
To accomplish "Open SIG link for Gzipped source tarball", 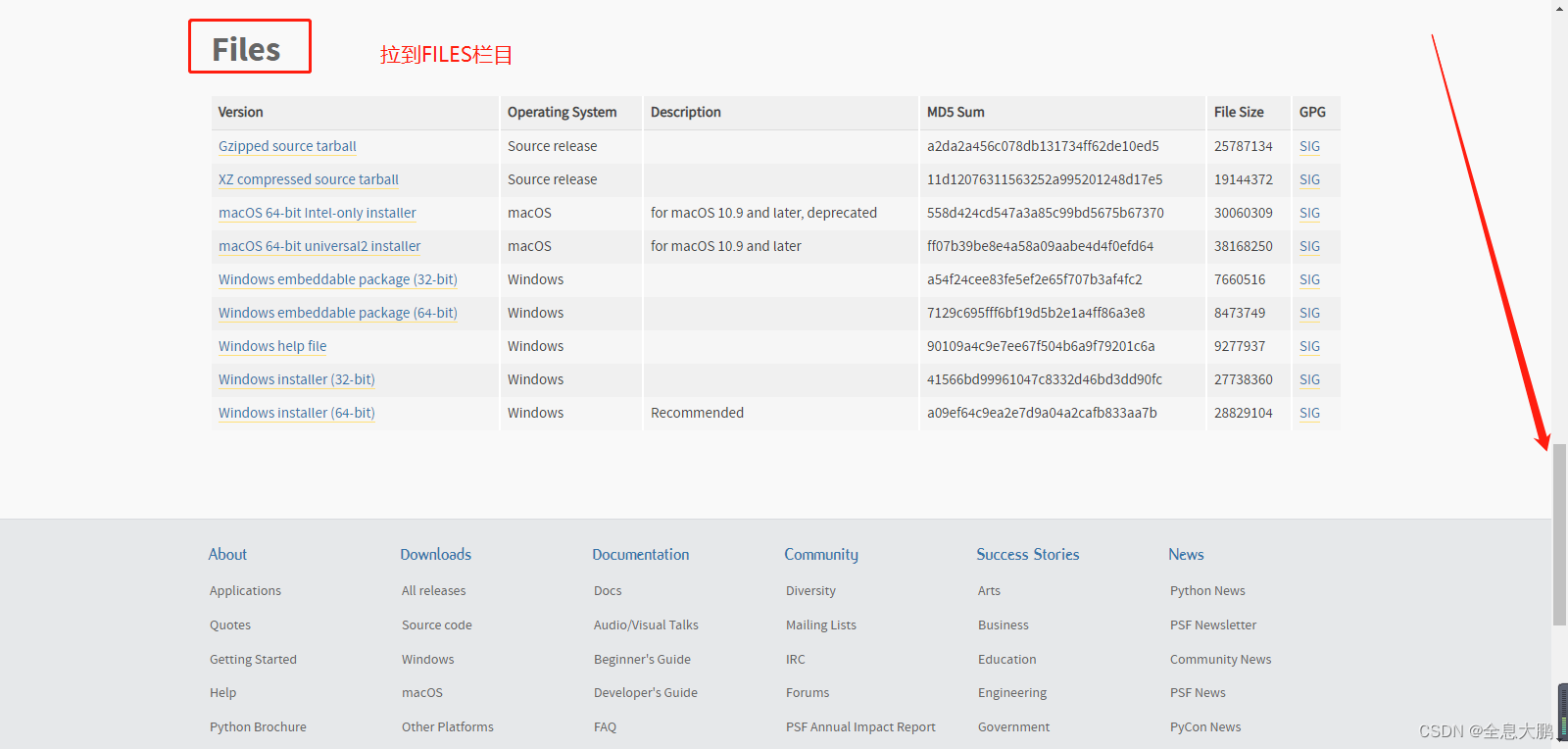I will click(x=1309, y=146).
